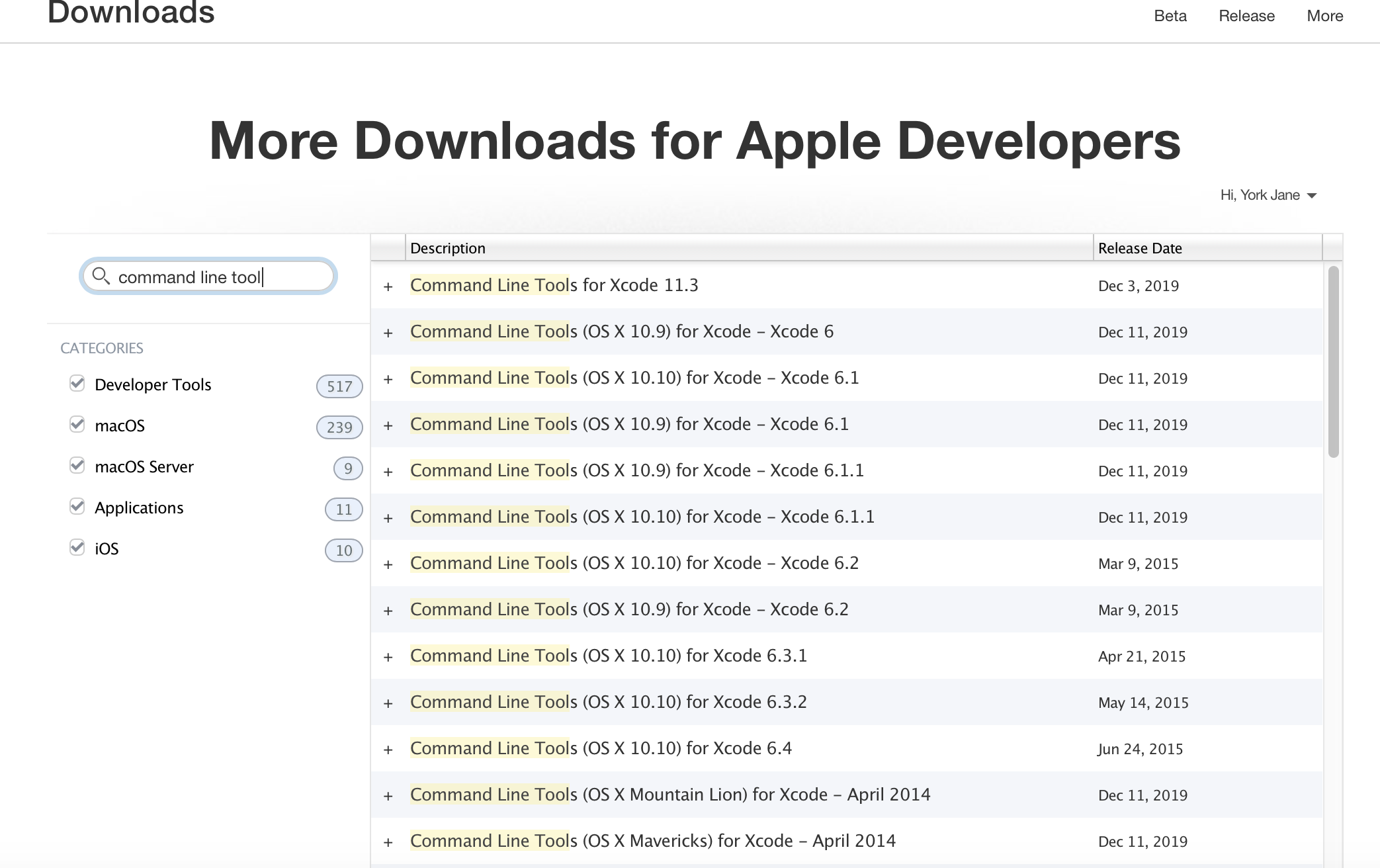
Task: Open the Beta menu item
Action: (1170, 15)
